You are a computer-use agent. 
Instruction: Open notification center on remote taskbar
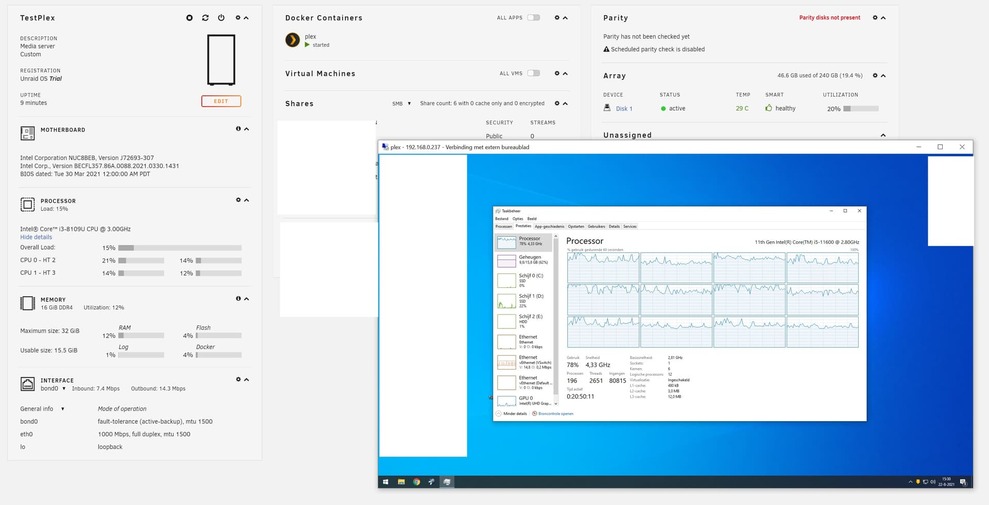pos(963,482)
